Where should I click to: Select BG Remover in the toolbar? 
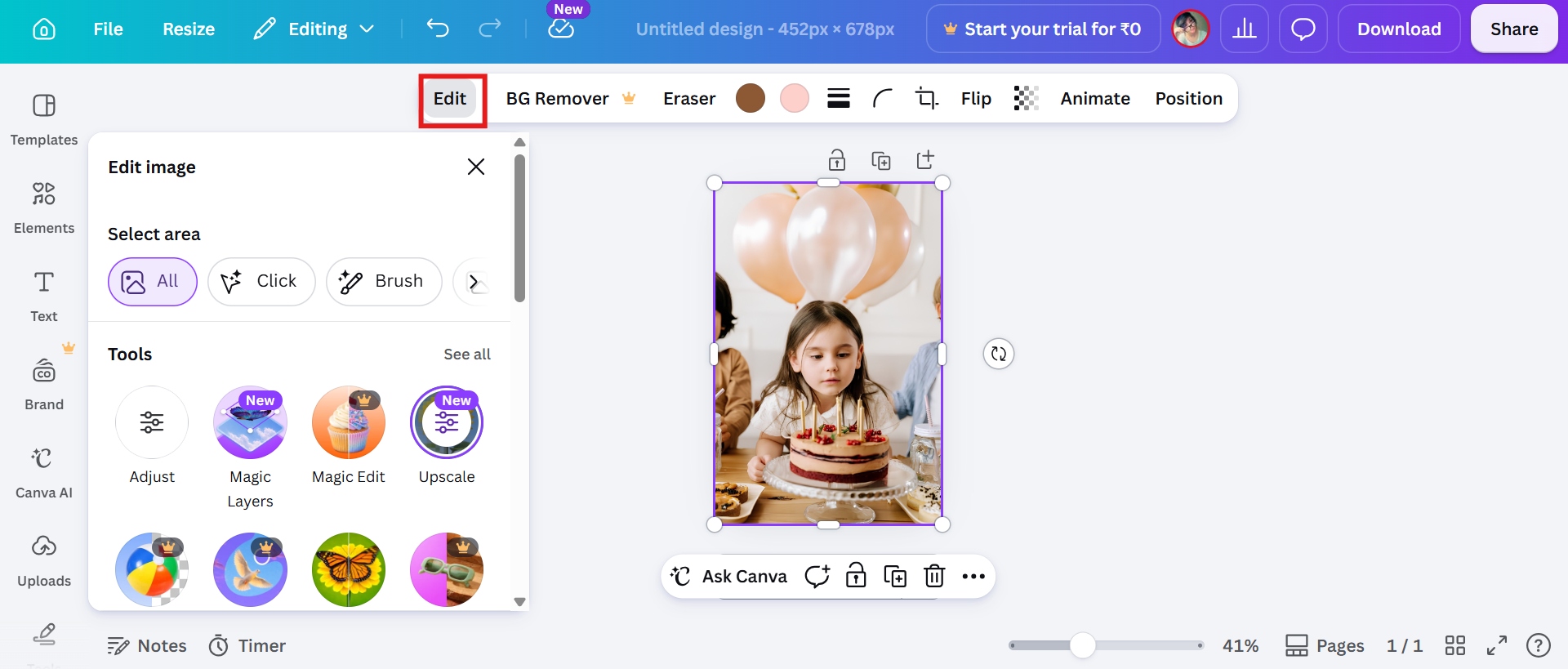(571, 99)
